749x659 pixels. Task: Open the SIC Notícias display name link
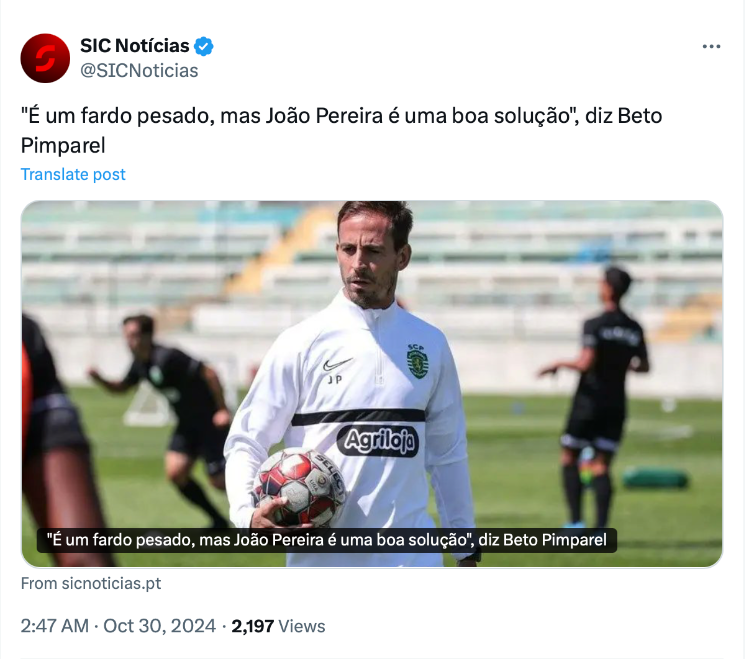[x=134, y=46]
